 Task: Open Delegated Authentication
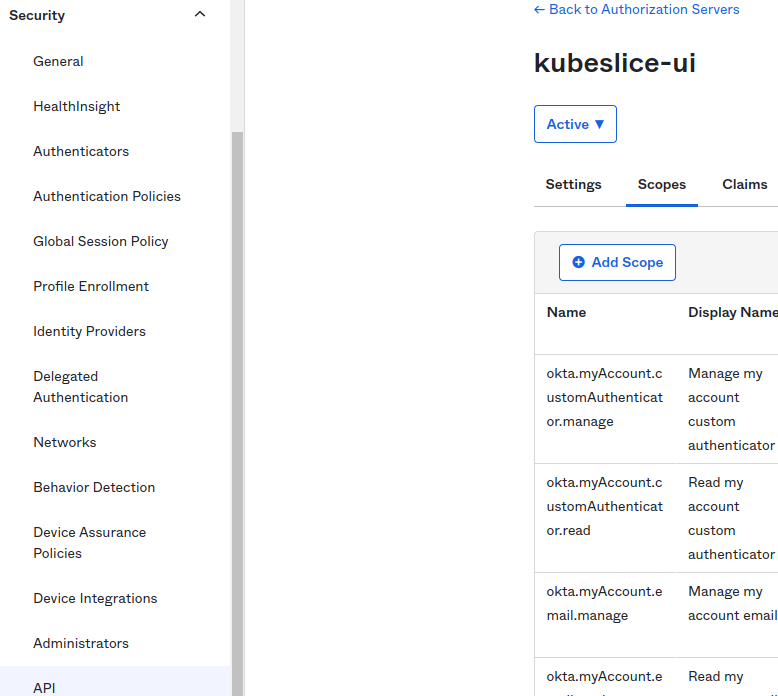tap(80, 387)
